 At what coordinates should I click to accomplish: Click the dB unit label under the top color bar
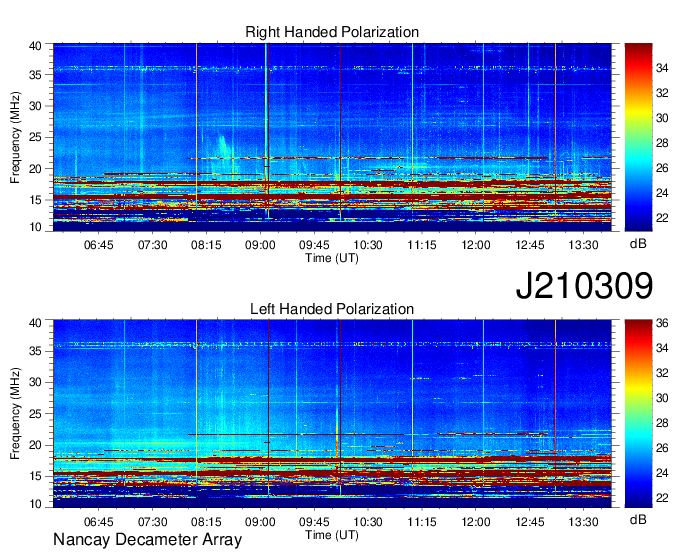[638, 244]
